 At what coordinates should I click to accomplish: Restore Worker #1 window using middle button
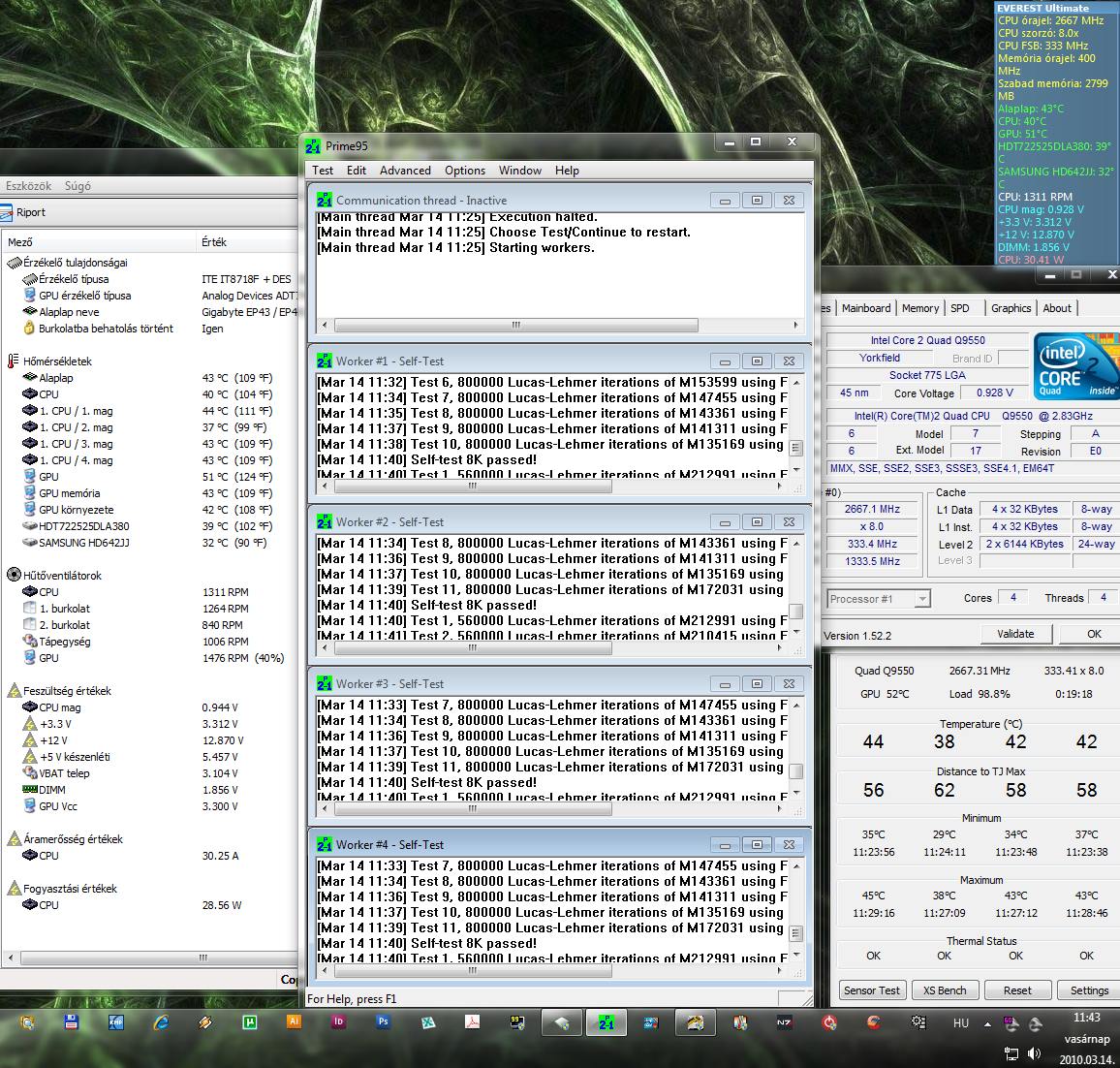[x=757, y=361]
